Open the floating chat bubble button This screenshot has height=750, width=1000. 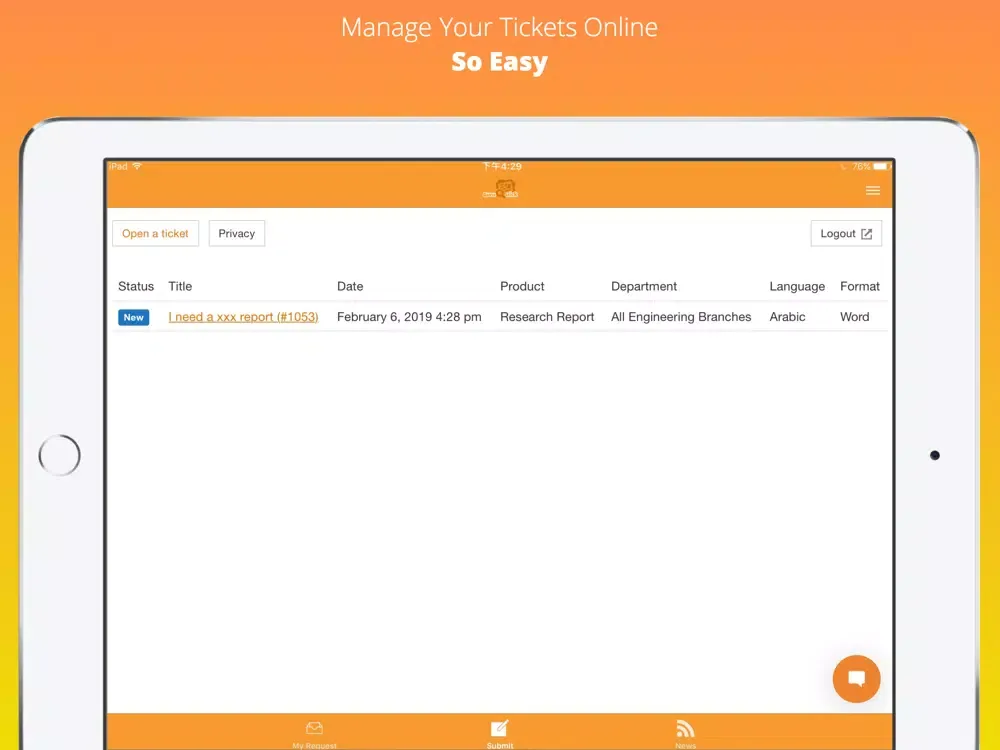click(x=856, y=679)
